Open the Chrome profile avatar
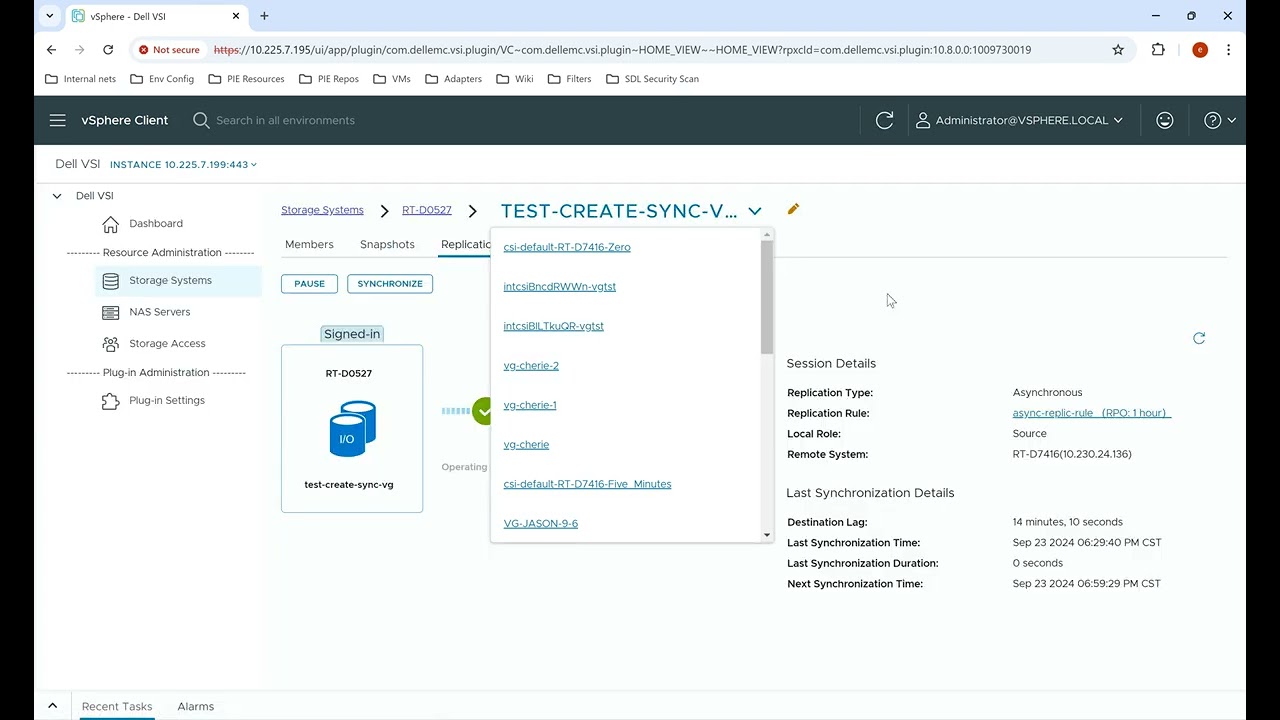The height and width of the screenshot is (720, 1280). 1200,50
